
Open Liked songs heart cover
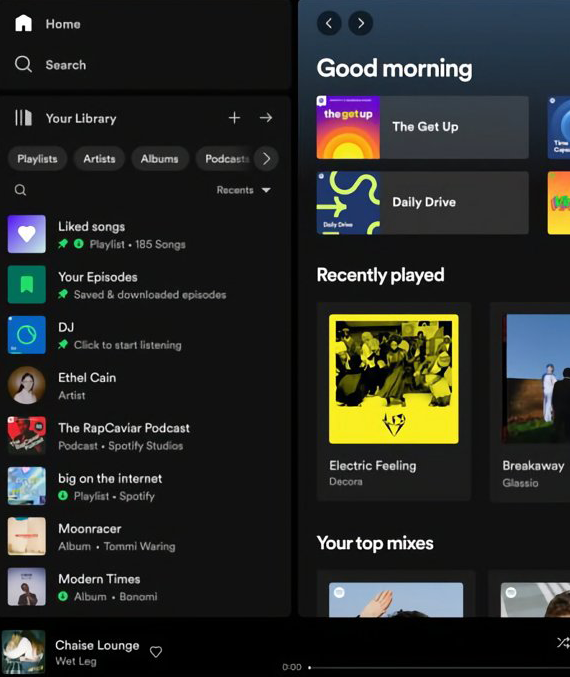pyautogui.click(x=27, y=234)
